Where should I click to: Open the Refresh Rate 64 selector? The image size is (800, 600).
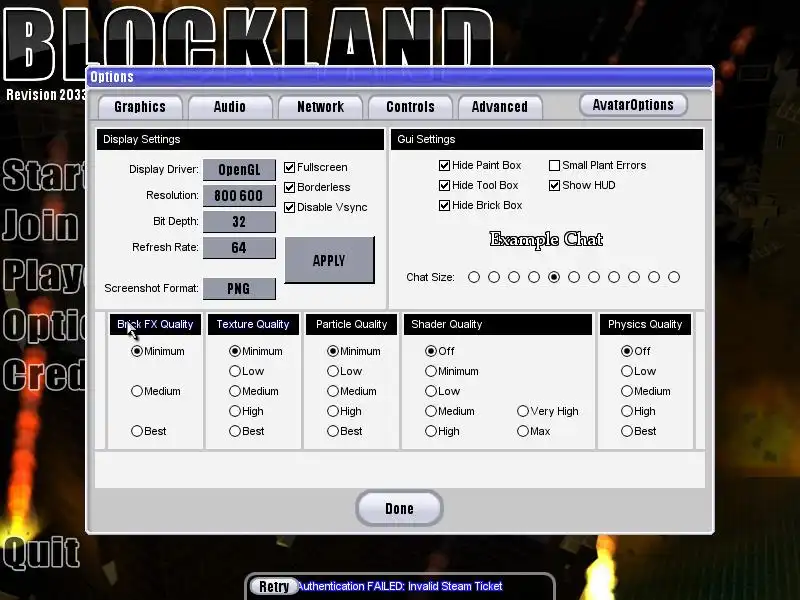(239, 248)
